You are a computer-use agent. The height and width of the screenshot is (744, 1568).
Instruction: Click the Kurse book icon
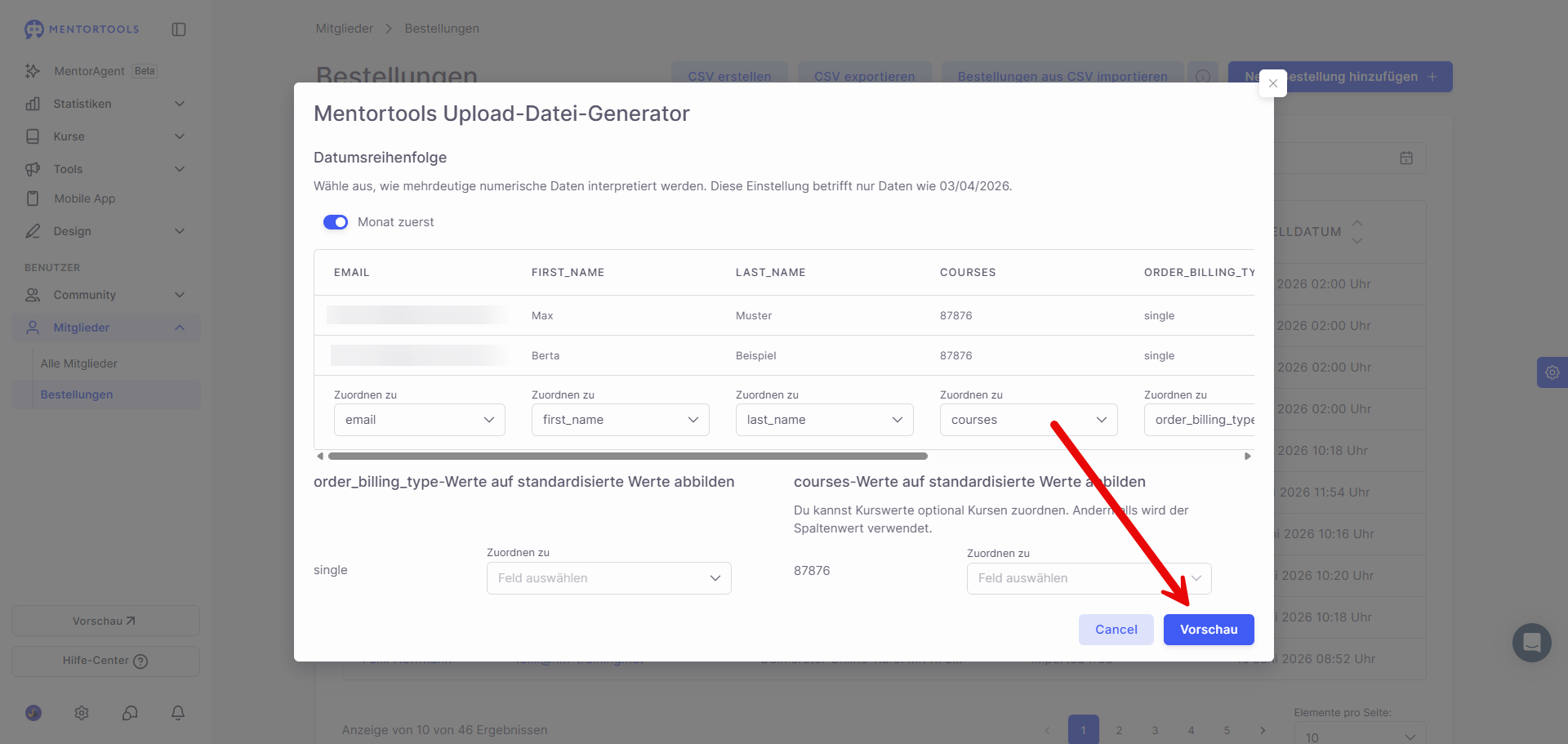point(33,136)
